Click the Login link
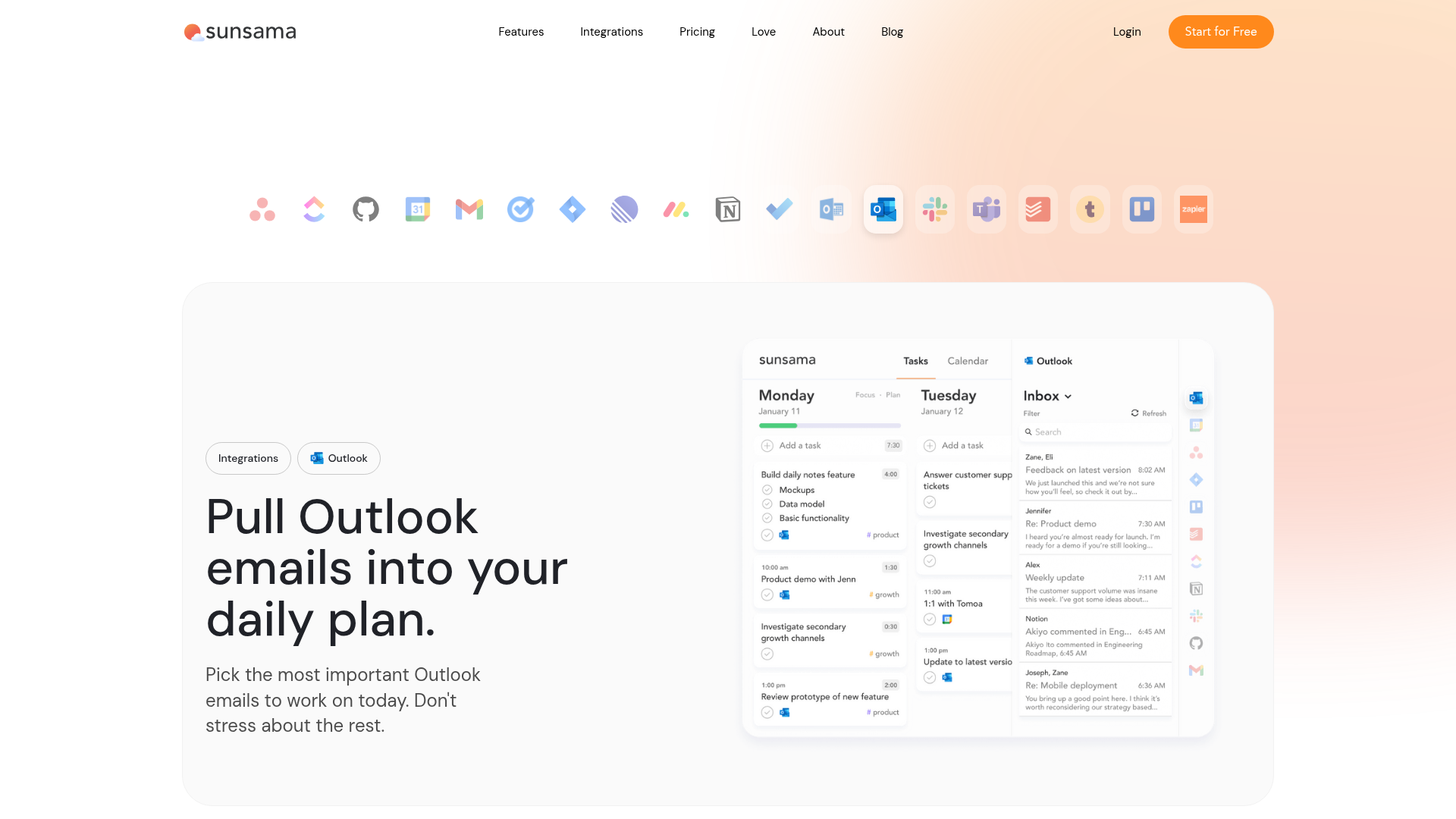The width and height of the screenshot is (1456, 819). point(1127,32)
